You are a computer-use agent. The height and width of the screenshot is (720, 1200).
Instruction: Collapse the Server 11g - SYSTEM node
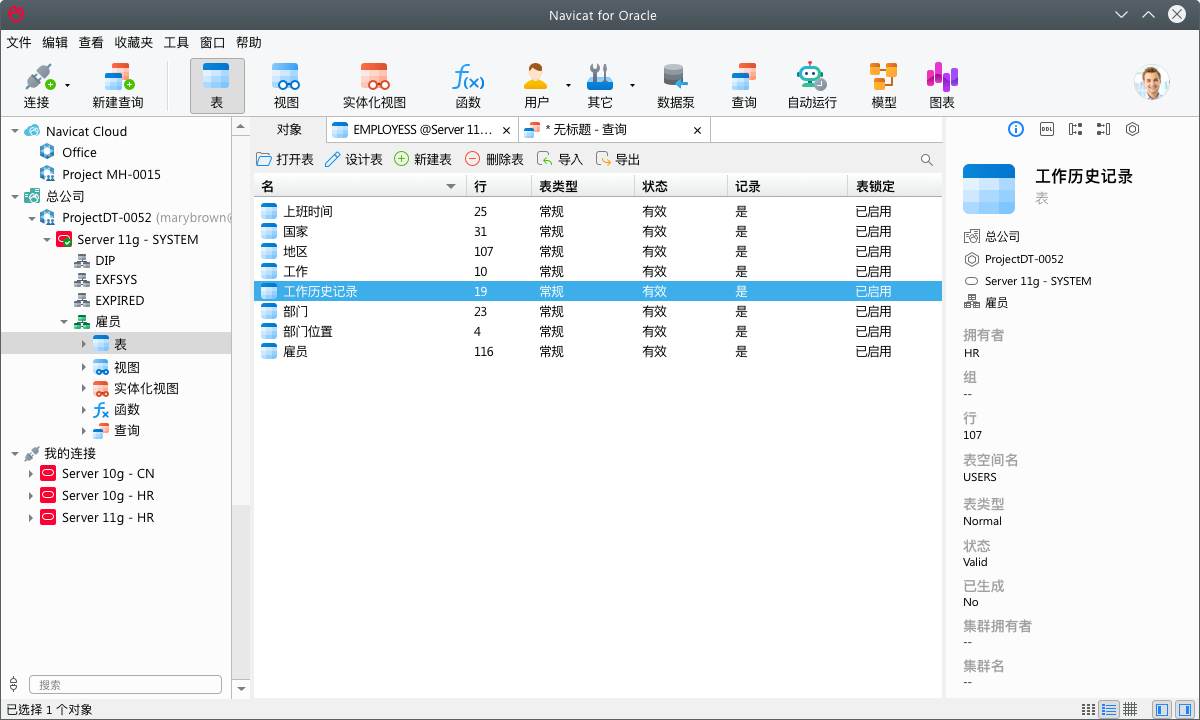coord(47,240)
